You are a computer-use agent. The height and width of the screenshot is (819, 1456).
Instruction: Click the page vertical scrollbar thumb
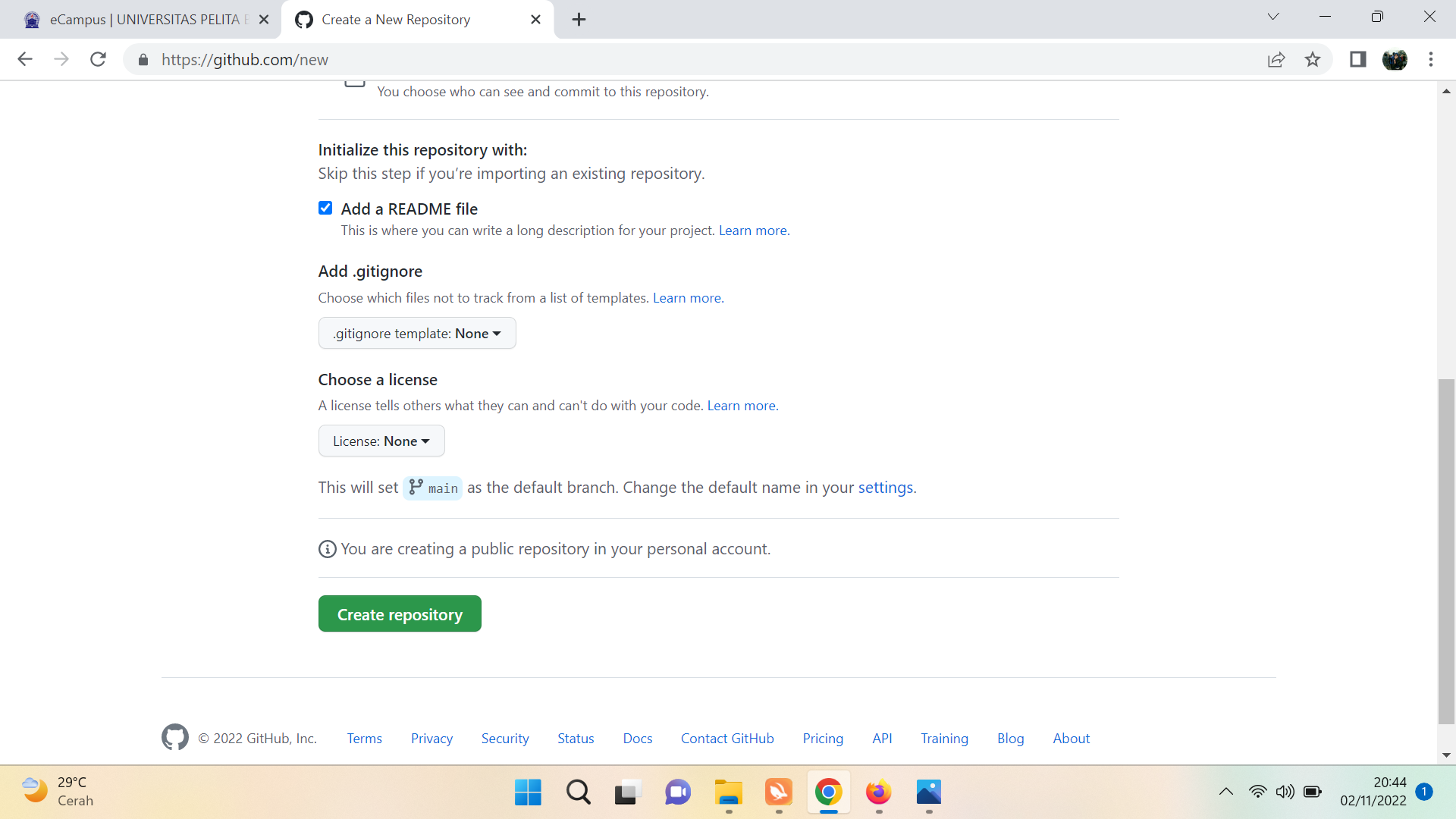(1446, 551)
